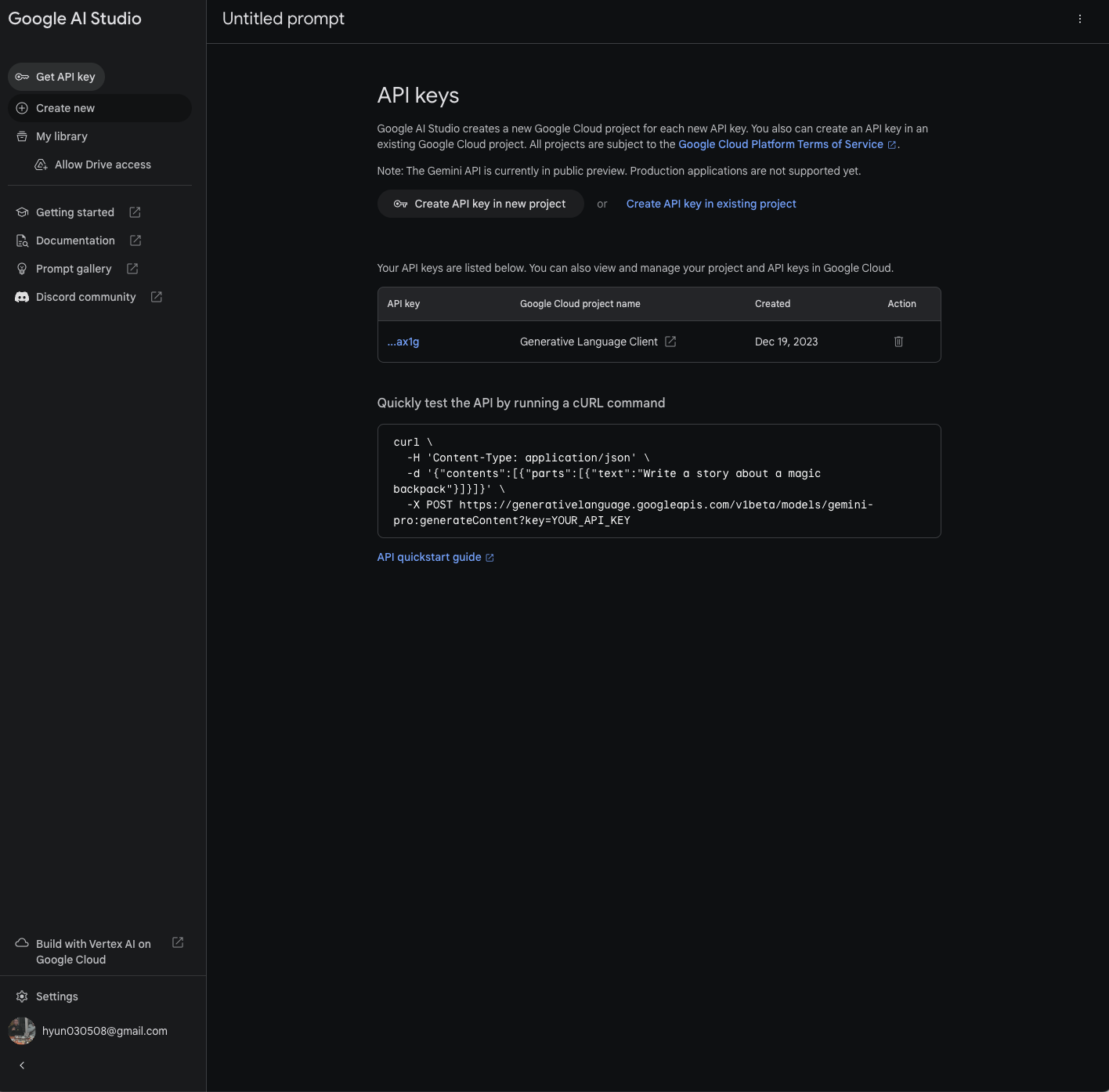This screenshot has width=1109, height=1092.
Task: Open the Documentation sidebar icon
Action: tap(21, 240)
